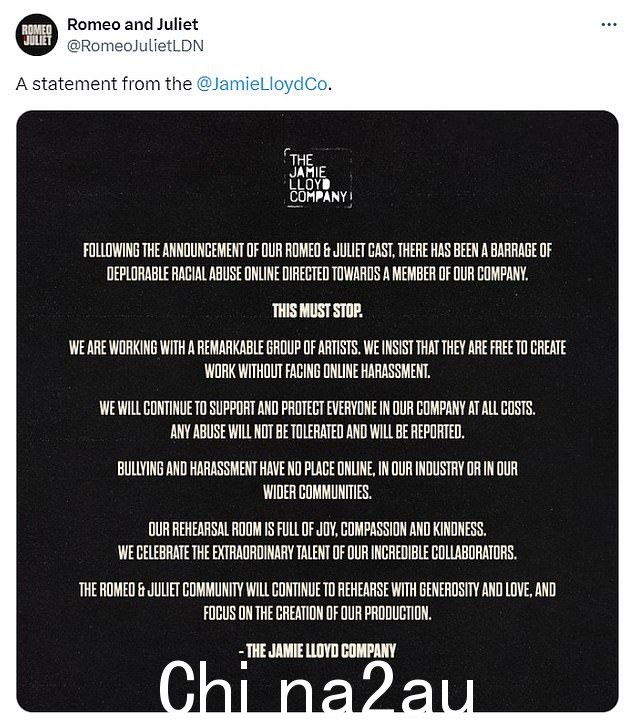Screen dimensions: 634x720
Task: Click the line 'Any abuse will not be tolerated'
Action: coord(317,432)
